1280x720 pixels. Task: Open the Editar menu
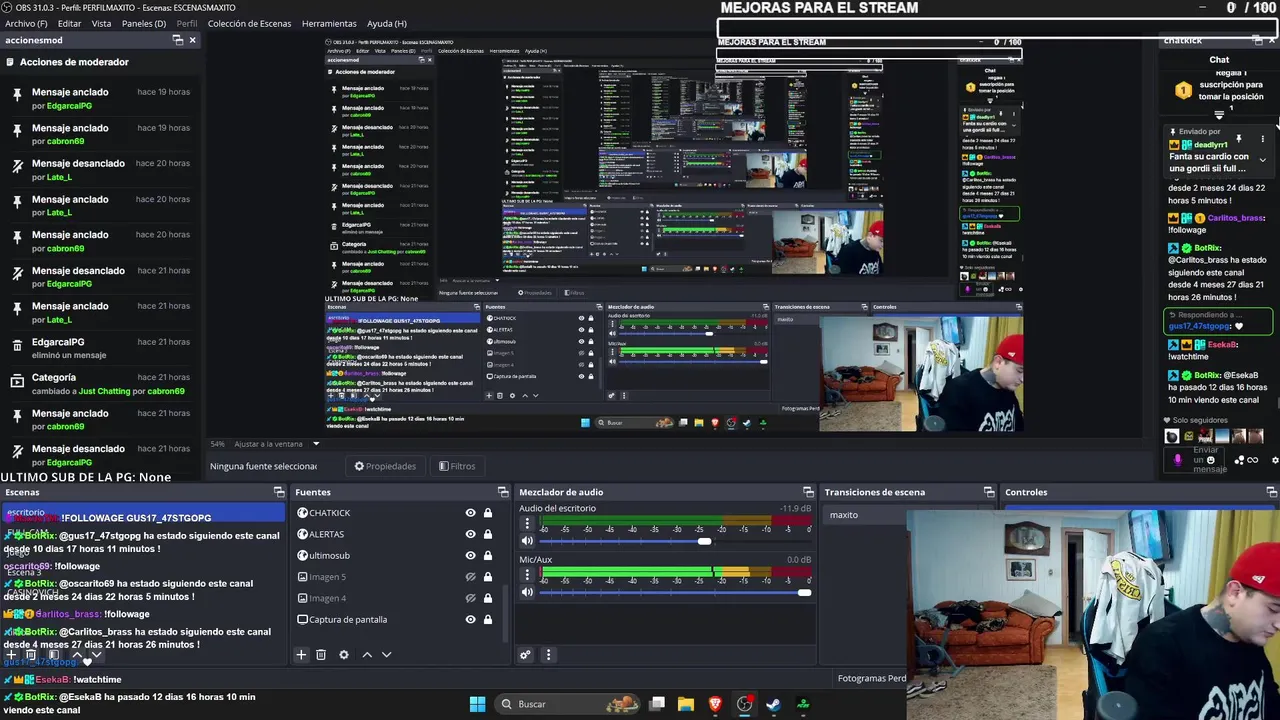(70, 23)
